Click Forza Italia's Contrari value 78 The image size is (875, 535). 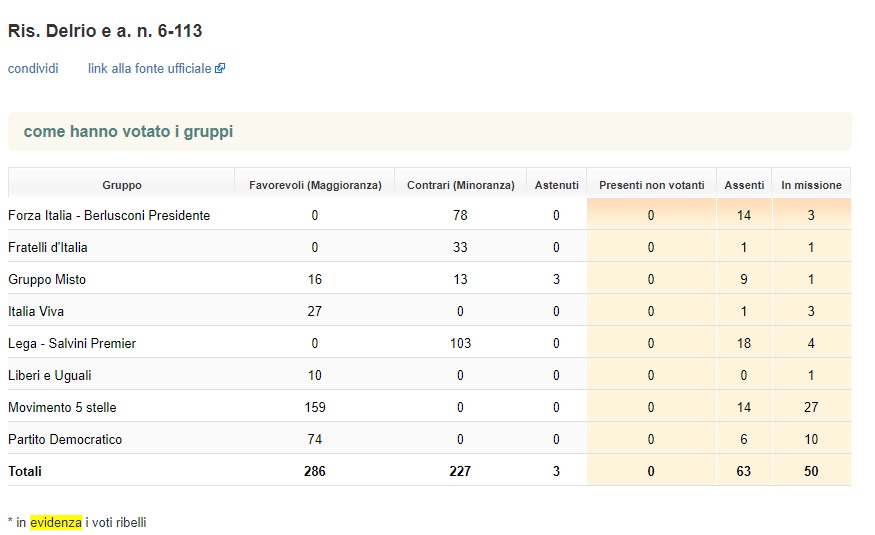460,215
